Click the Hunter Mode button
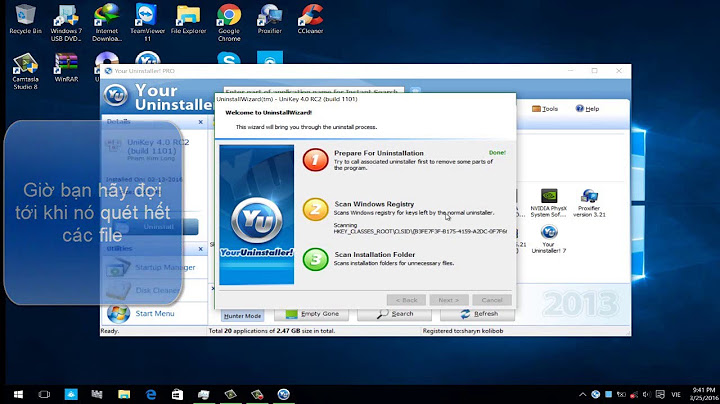The width and height of the screenshot is (720, 404). [242, 316]
